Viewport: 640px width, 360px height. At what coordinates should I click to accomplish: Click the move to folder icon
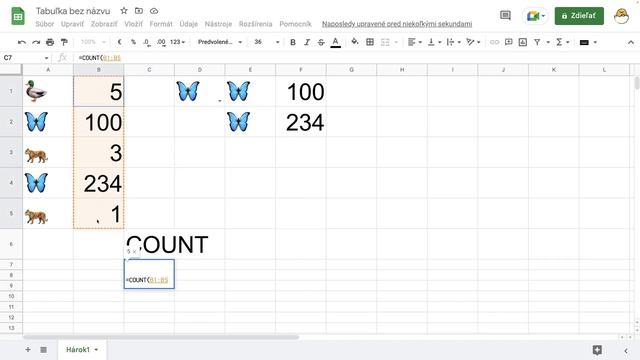[139, 11]
